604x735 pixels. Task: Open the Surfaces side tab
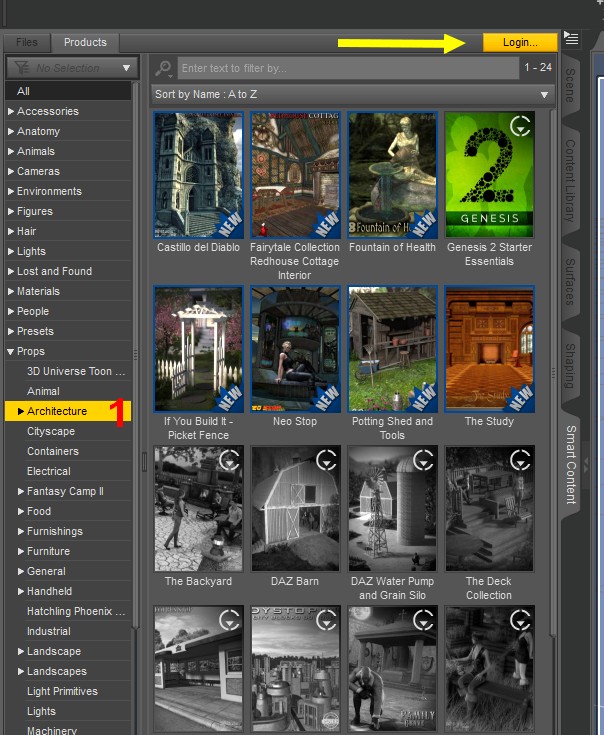570,281
